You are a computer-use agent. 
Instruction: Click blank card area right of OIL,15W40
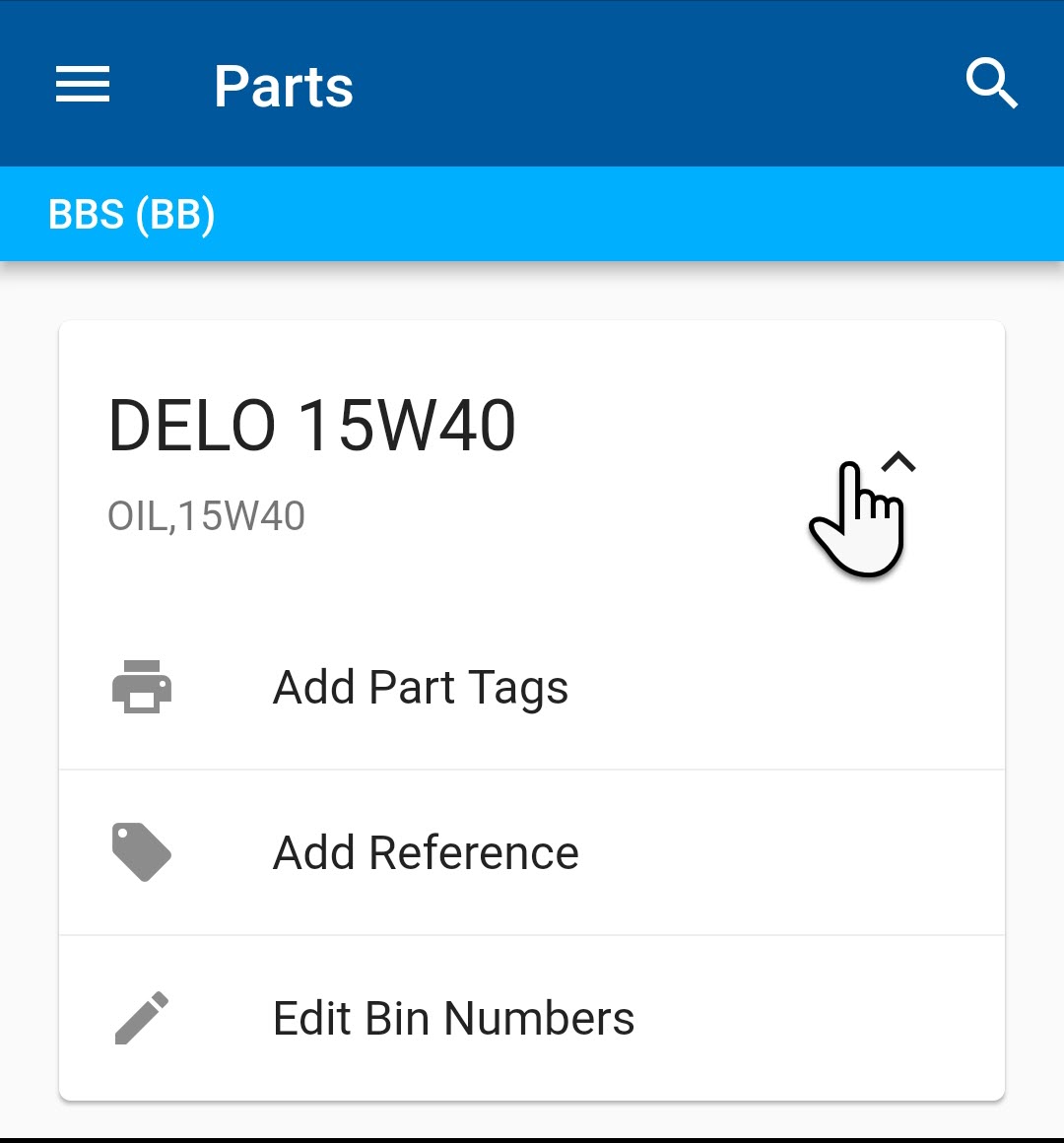point(552,516)
